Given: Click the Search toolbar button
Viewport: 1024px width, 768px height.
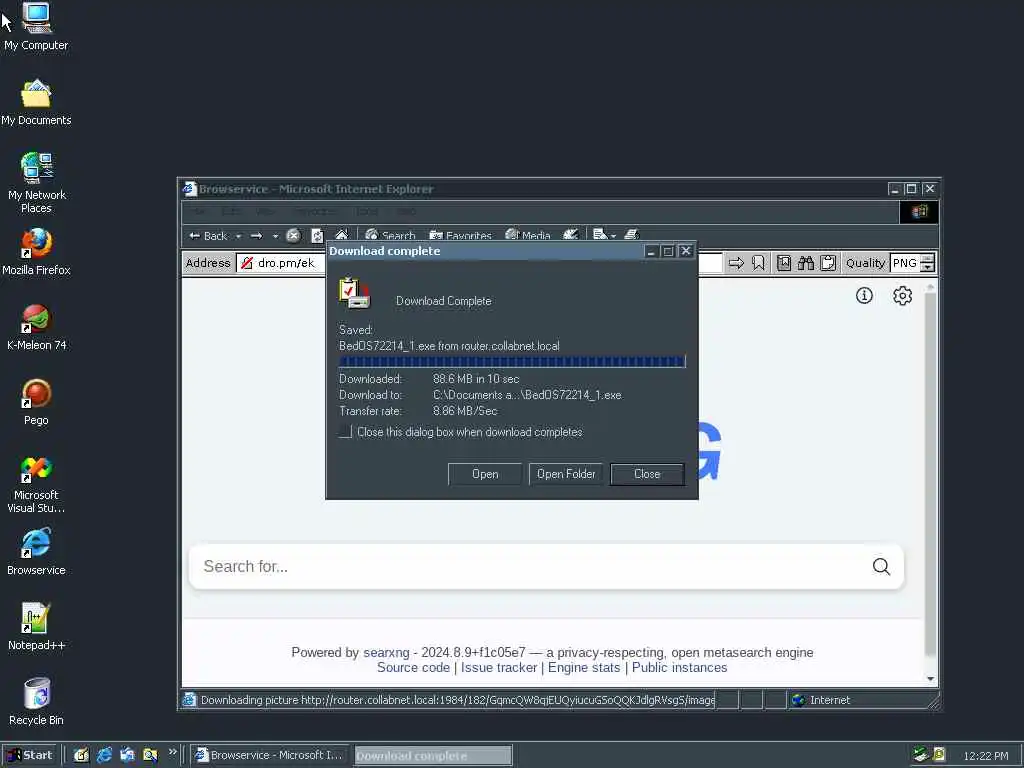Looking at the screenshot, I should pyautogui.click(x=390, y=235).
